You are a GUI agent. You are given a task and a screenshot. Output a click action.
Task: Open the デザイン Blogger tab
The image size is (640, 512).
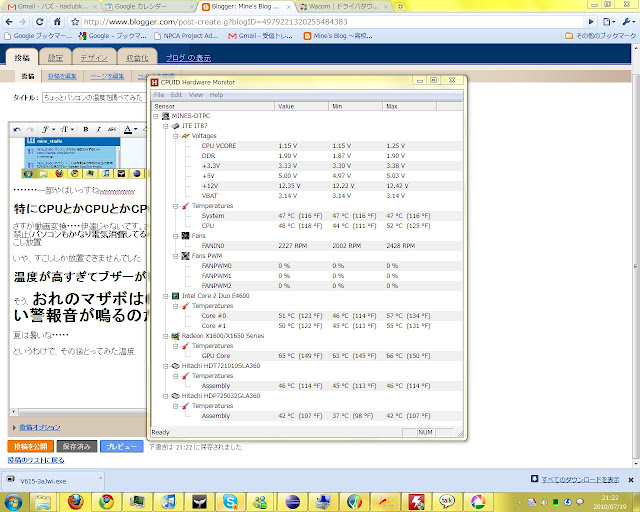click(x=94, y=58)
